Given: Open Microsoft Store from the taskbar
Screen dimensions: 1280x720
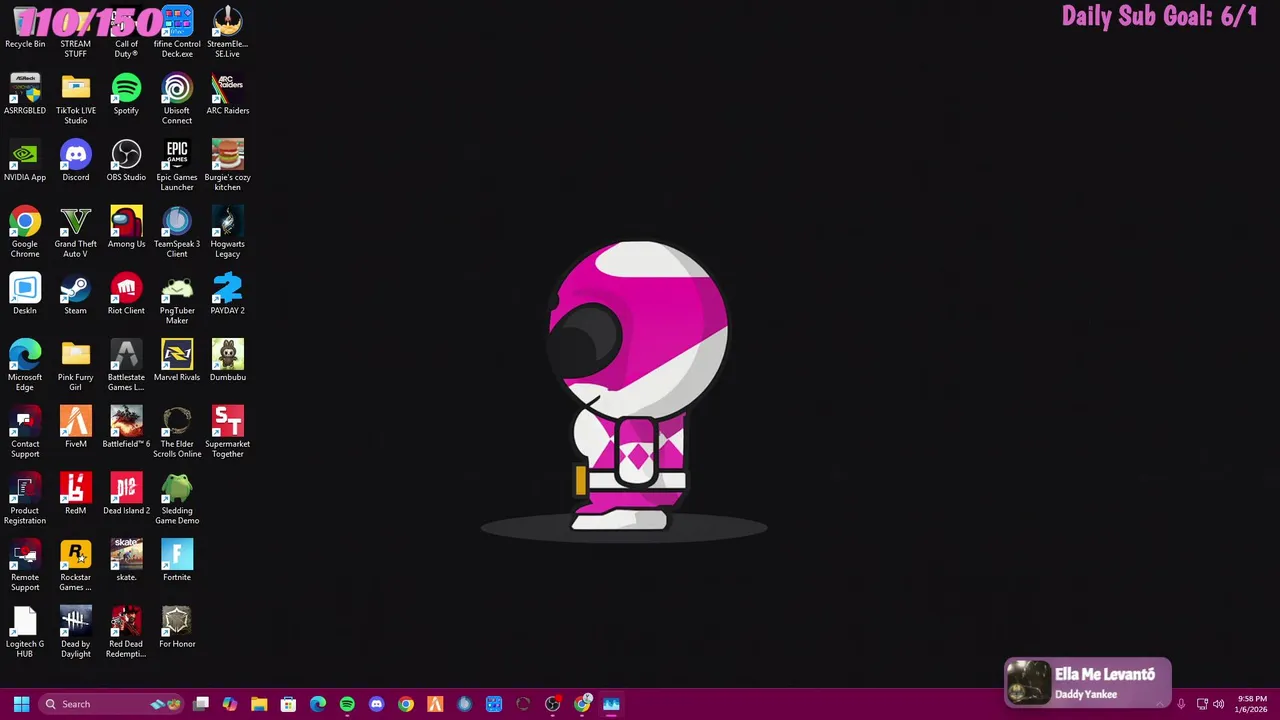Looking at the screenshot, I should click(x=288, y=704).
